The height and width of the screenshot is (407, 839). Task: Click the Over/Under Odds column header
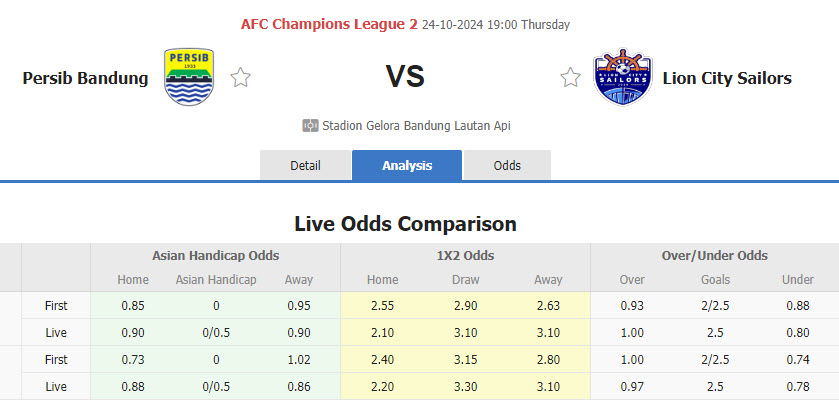tap(714, 256)
